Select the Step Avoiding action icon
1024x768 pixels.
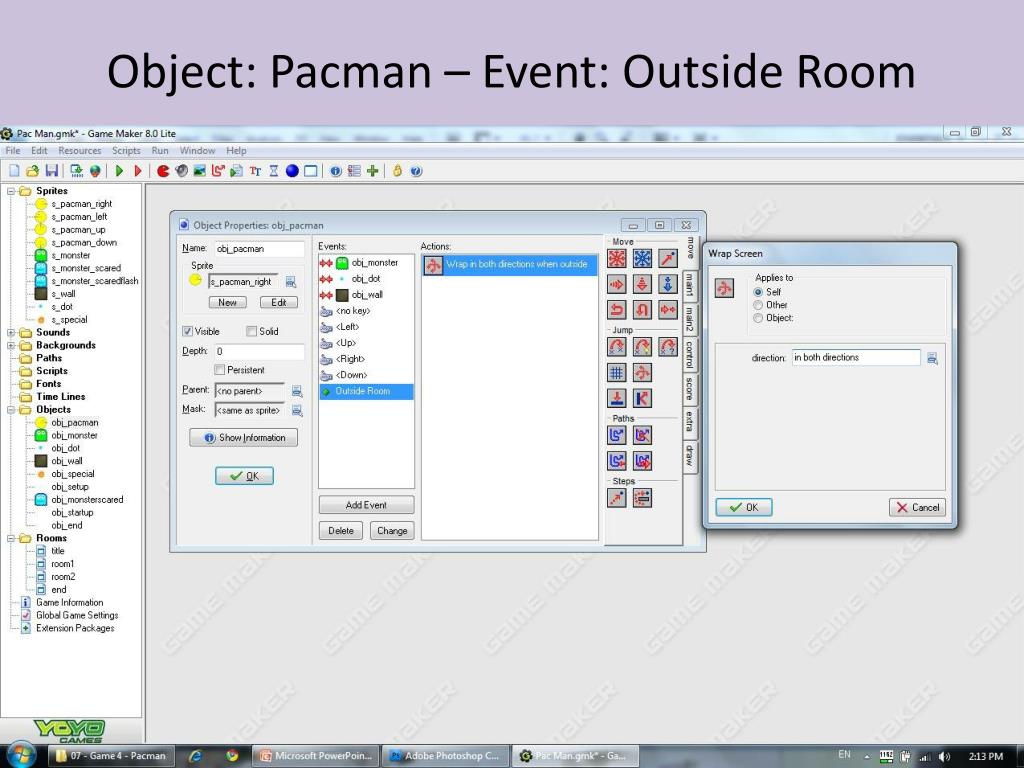coord(642,498)
